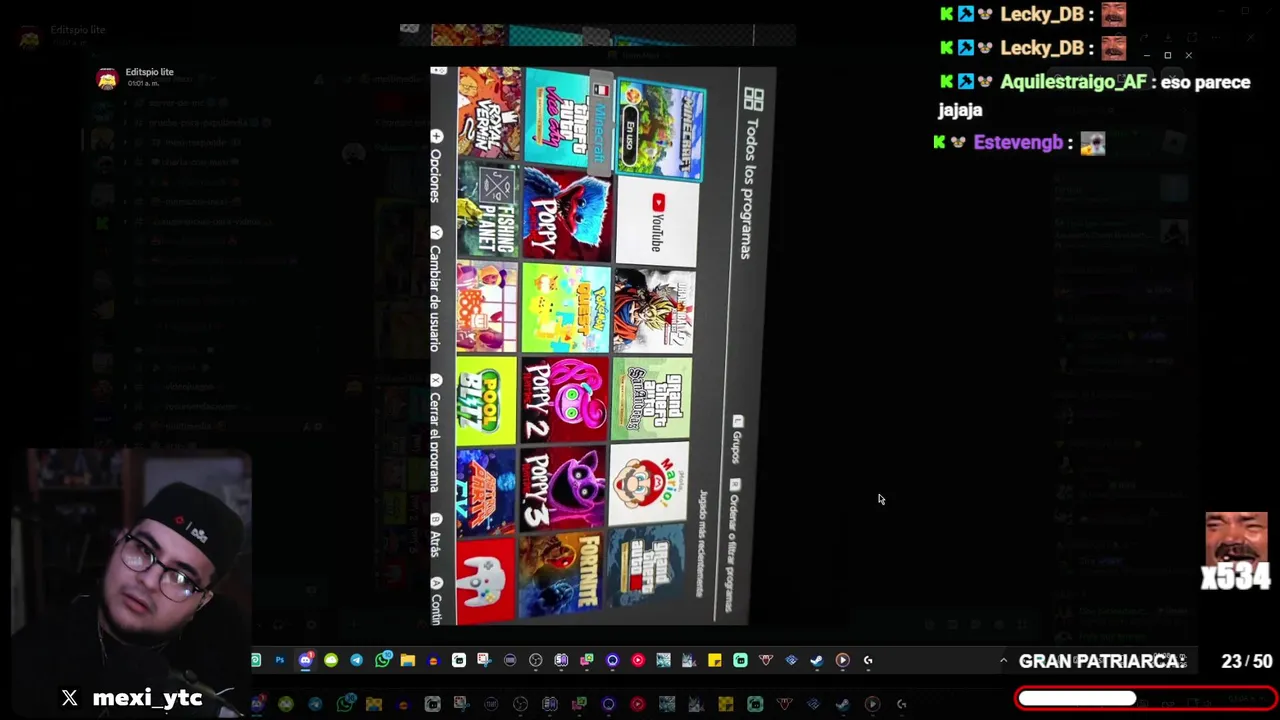The image size is (1280, 720).
Task: Select the Mario game tile
Action: [648, 485]
